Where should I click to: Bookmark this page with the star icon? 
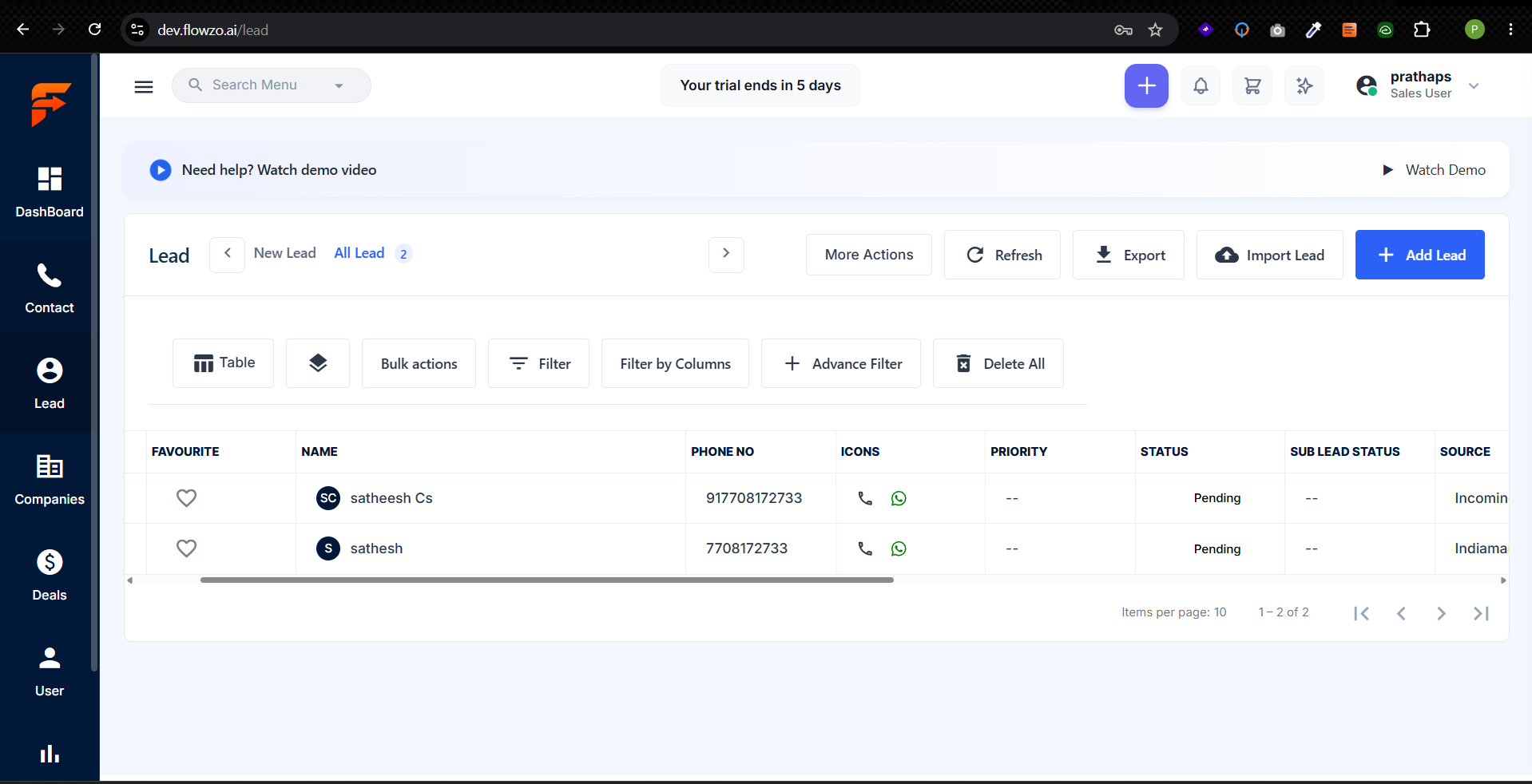coord(1155,30)
